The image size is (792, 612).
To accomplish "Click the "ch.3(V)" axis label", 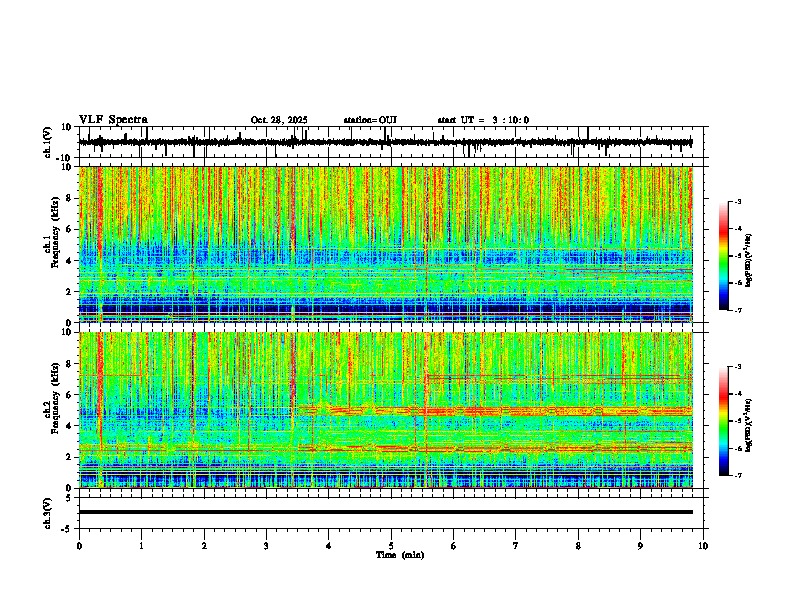I will pyautogui.click(x=48, y=513).
